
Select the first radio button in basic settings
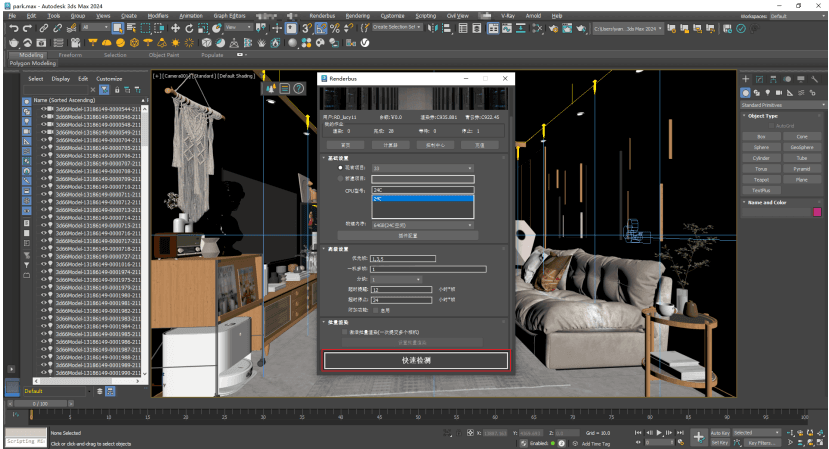[x=340, y=168]
